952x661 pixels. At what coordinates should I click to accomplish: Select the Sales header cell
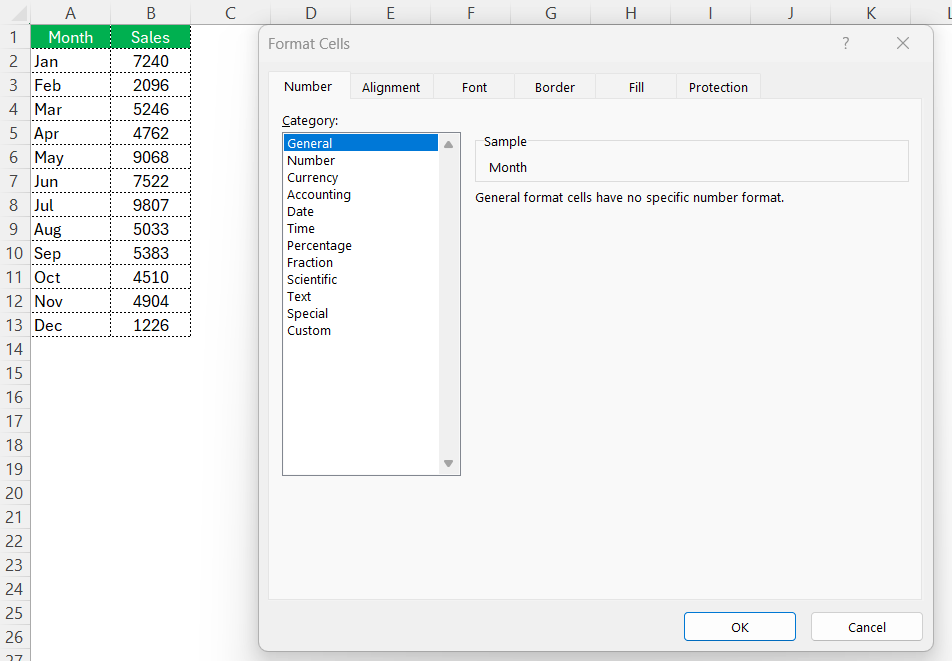[x=151, y=37]
